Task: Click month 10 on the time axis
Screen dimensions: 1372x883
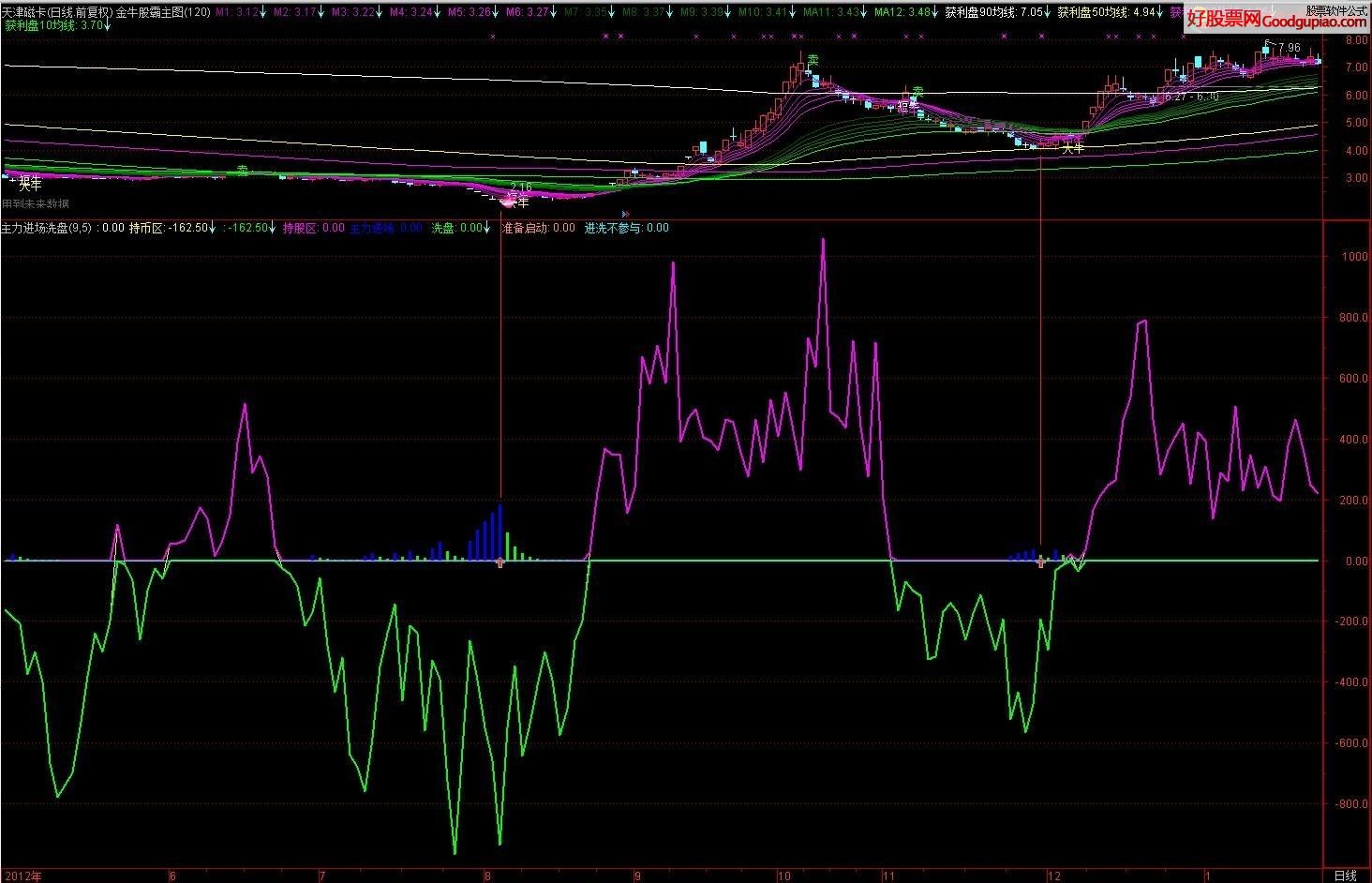Action: click(x=783, y=876)
